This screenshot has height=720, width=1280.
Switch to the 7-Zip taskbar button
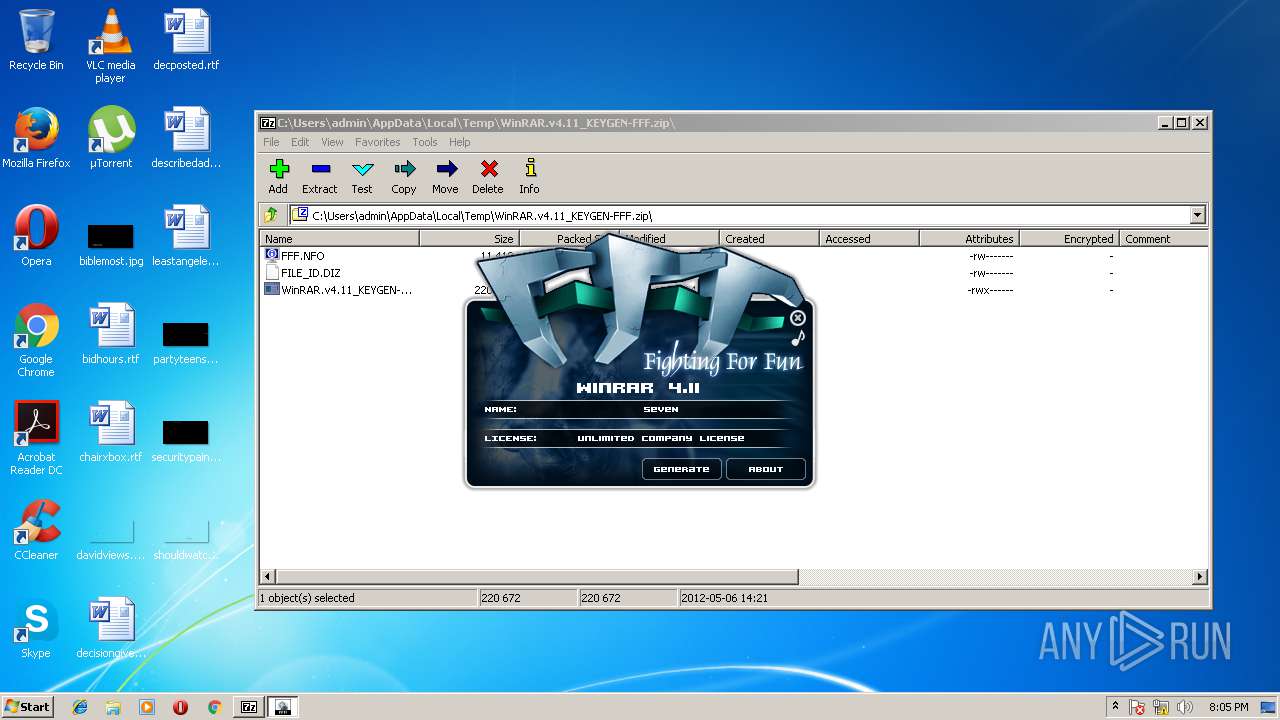[x=249, y=707]
